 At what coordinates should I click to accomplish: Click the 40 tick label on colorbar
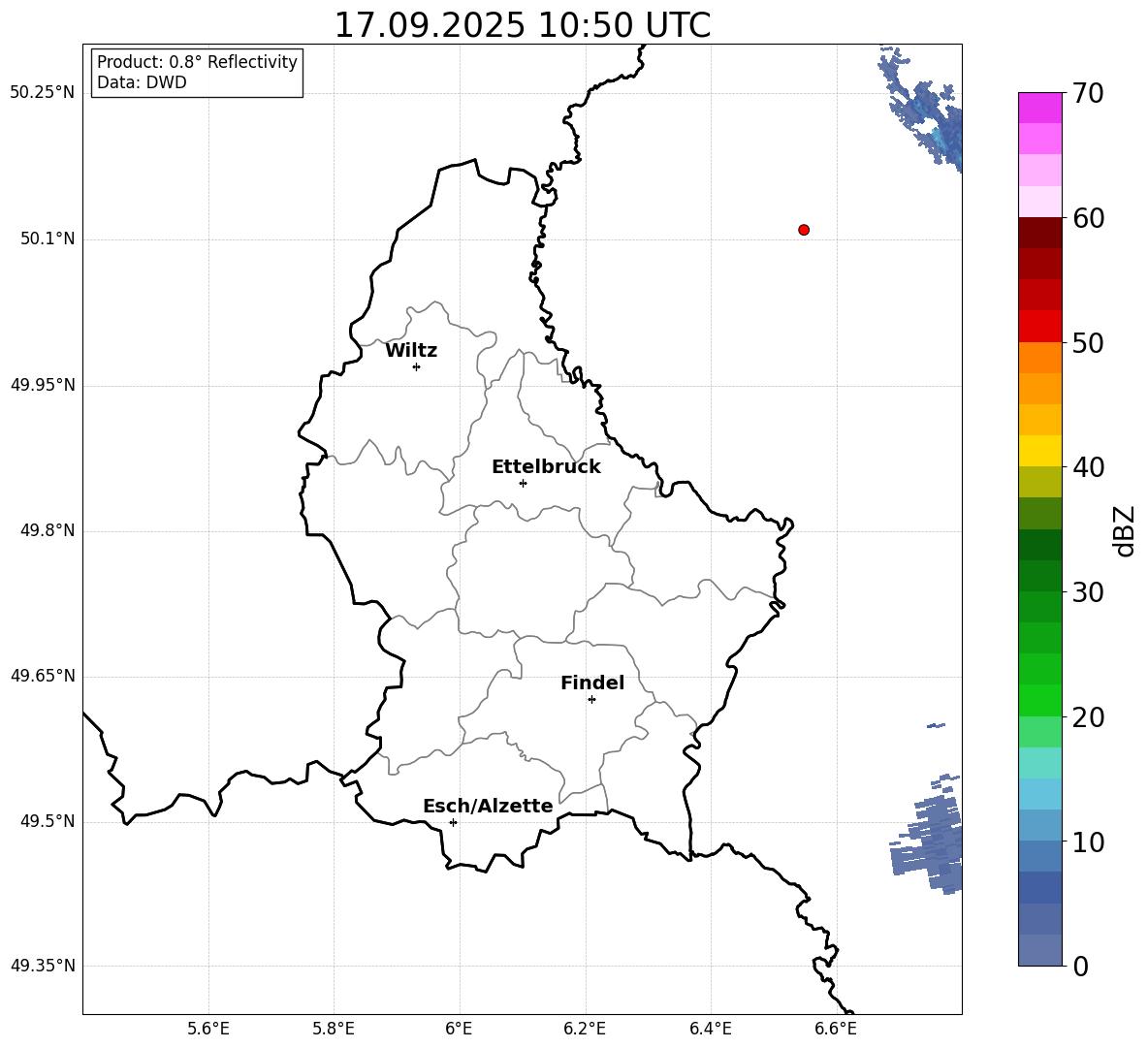1088,467
